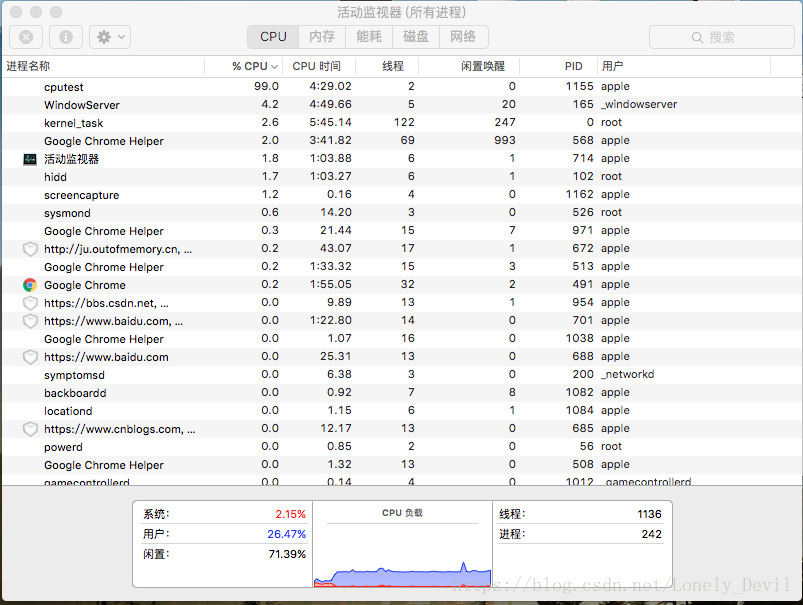
Task: Click the 搜索 search field
Action: click(722, 37)
